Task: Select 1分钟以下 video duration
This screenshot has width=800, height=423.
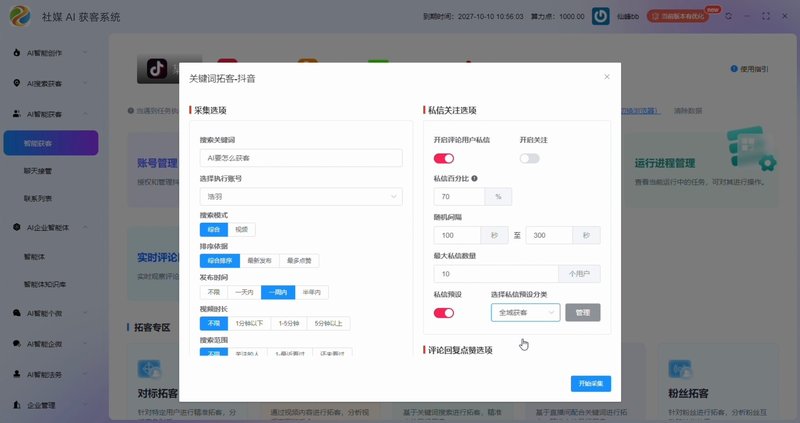Action: click(249, 324)
